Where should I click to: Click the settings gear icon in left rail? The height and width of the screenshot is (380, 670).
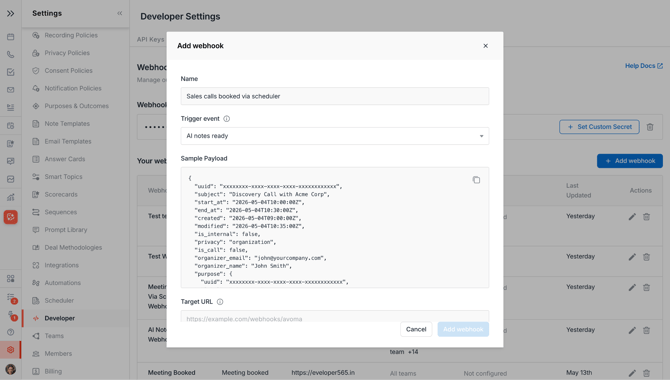point(11,350)
